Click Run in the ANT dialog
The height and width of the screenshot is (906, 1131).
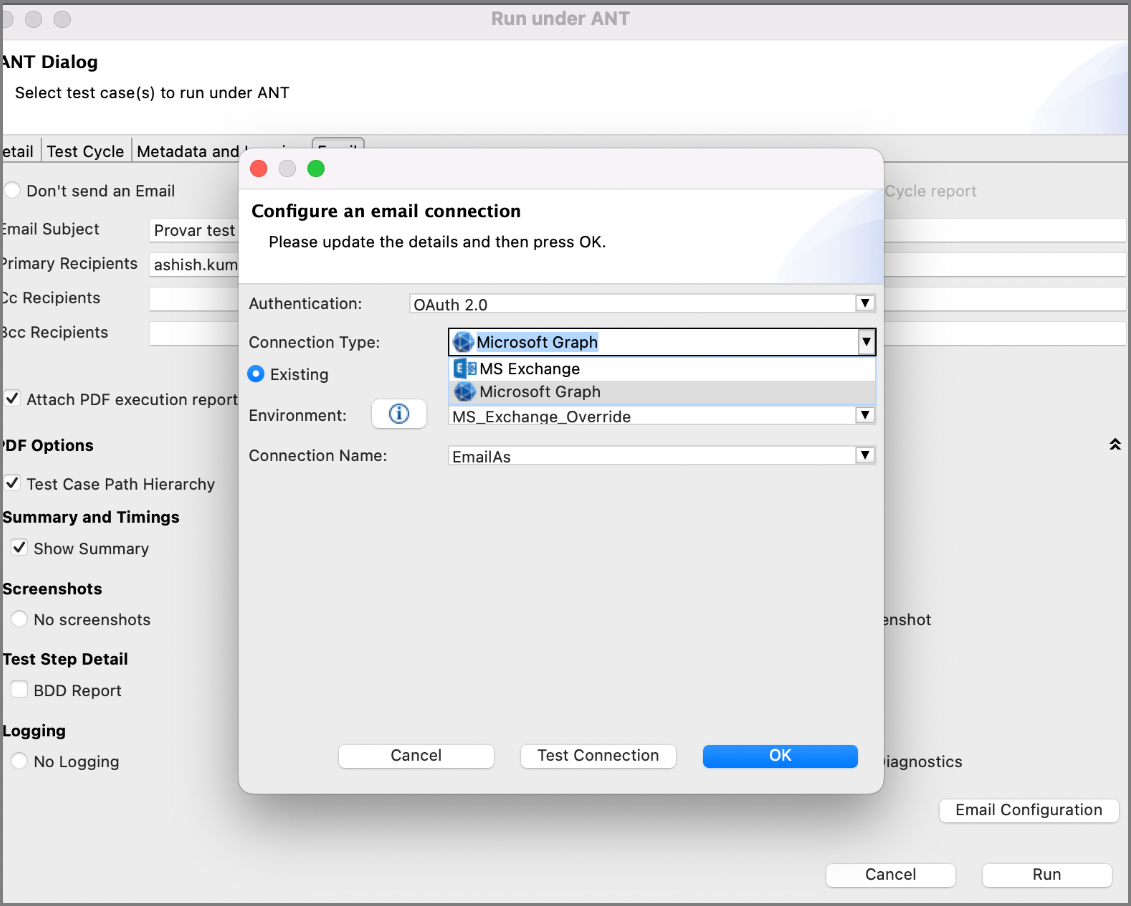pos(1047,874)
